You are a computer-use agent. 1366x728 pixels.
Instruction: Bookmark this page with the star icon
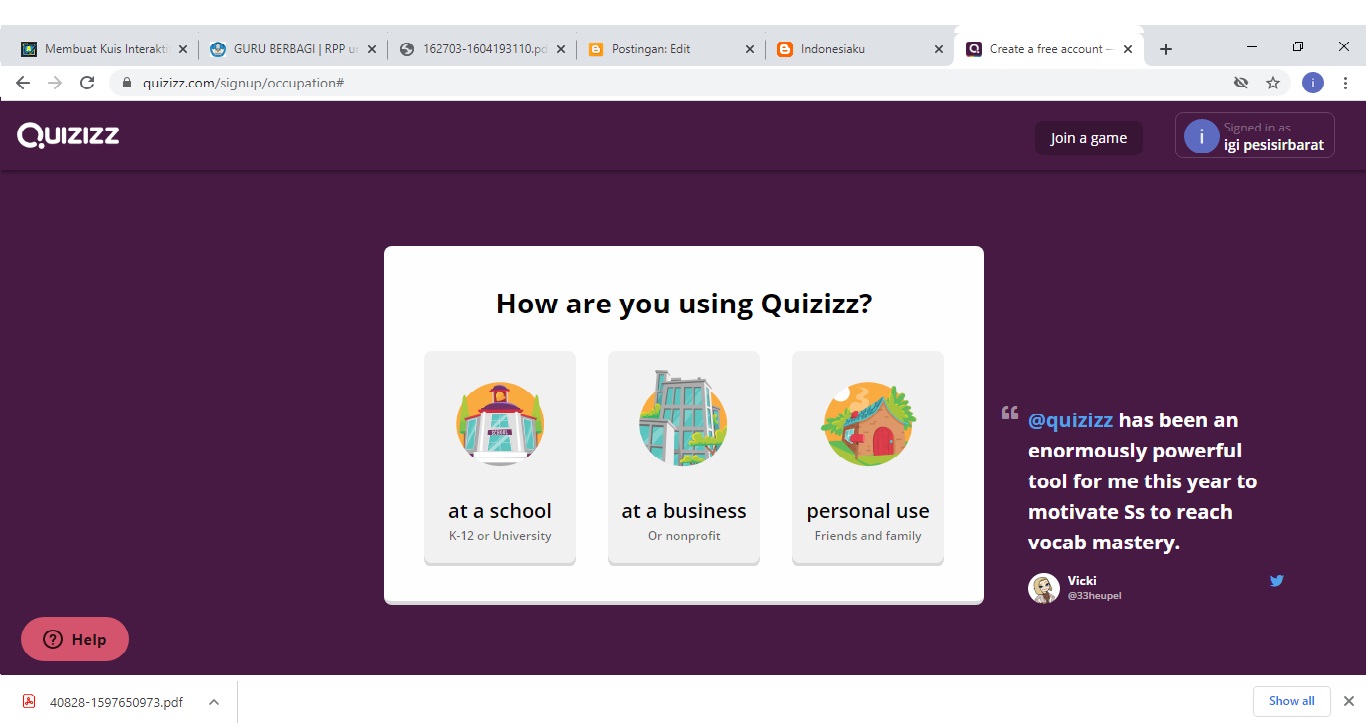pos(1273,82)
